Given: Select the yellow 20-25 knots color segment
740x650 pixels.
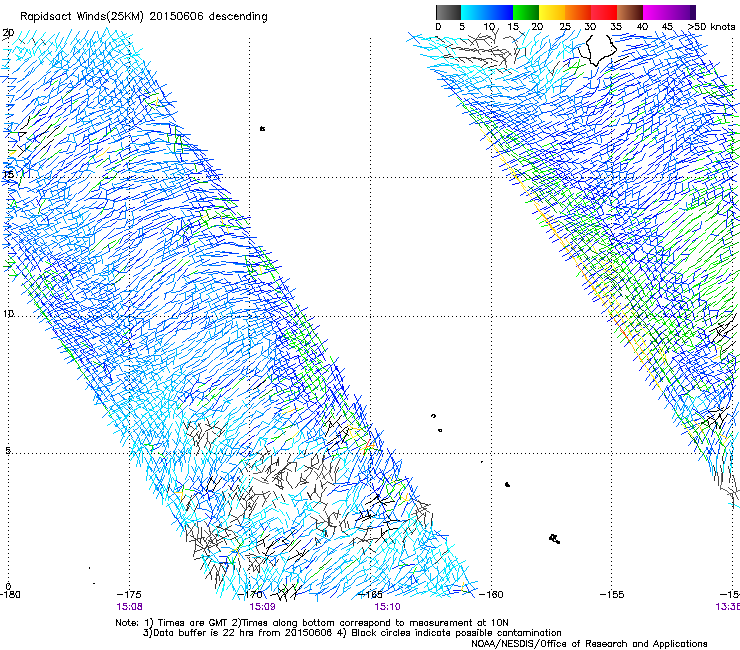Looking at the screenshot, I should 552,12.
